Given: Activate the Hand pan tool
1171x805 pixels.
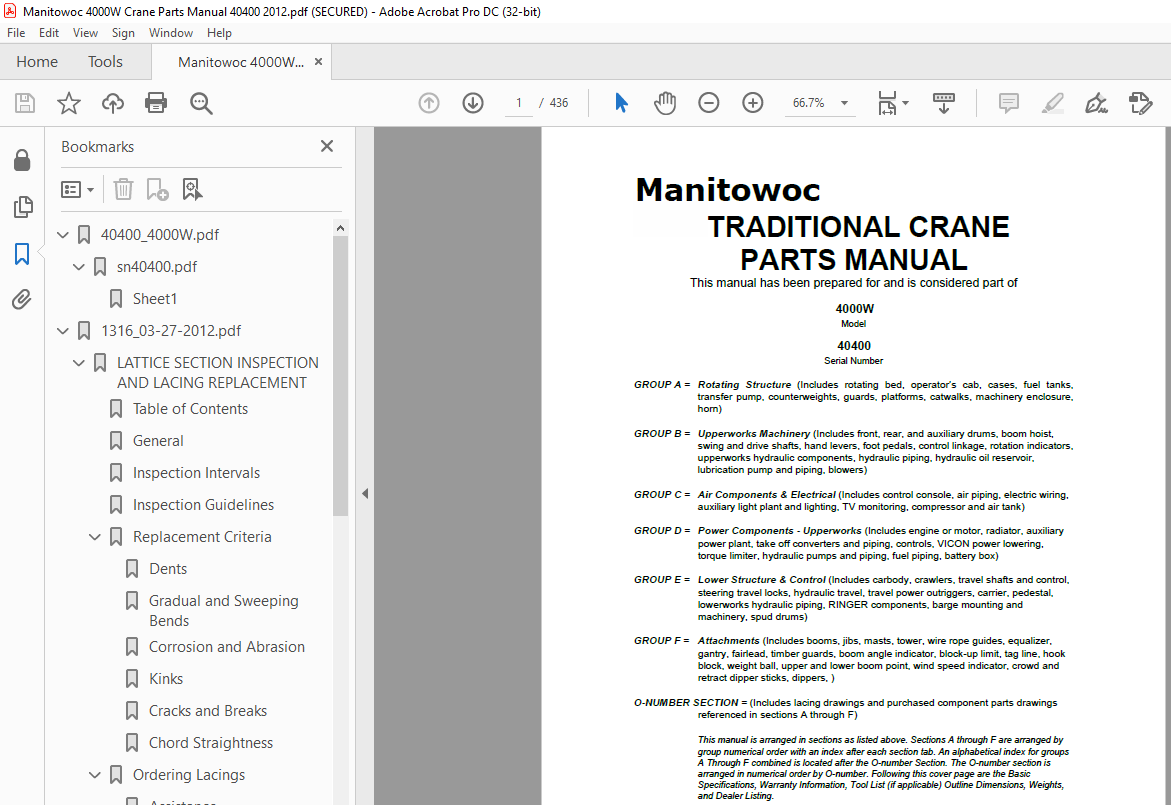Looking at the screenshot, I should pyautogui.click(x=665, y=103).
